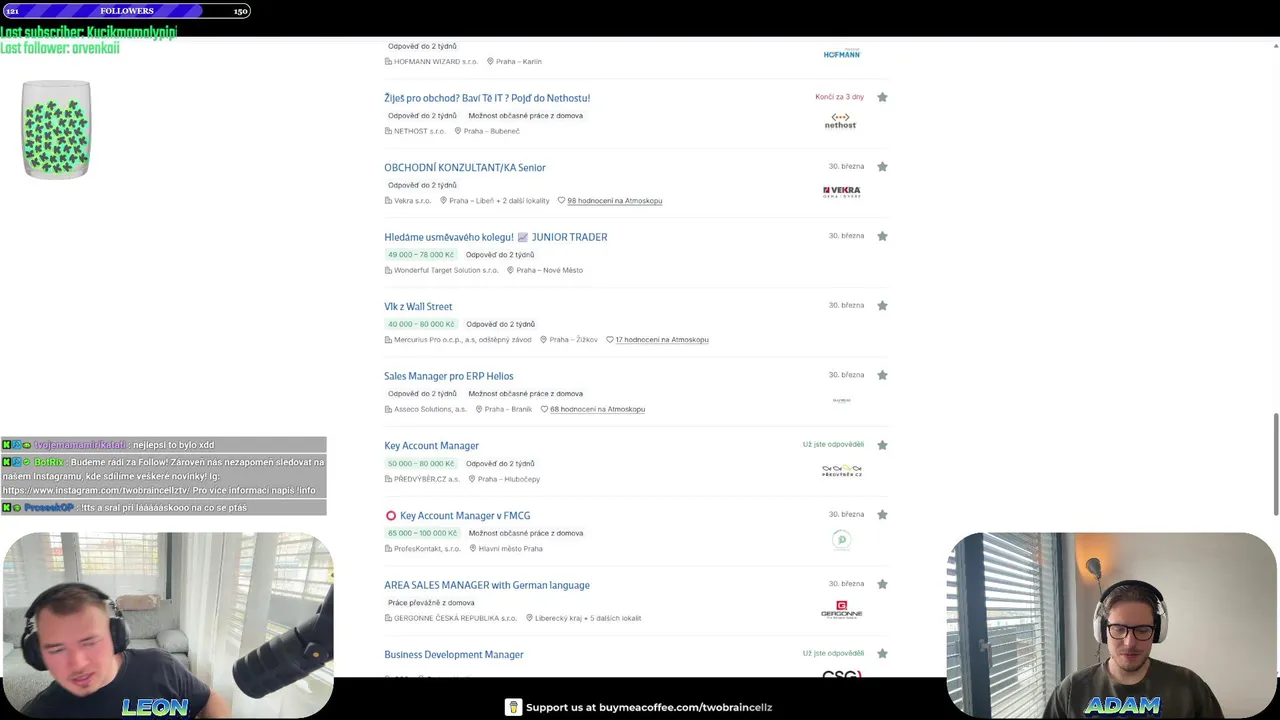1280x720 pixels.
Task: Click the nethost company logo
Action: point(840,121)
